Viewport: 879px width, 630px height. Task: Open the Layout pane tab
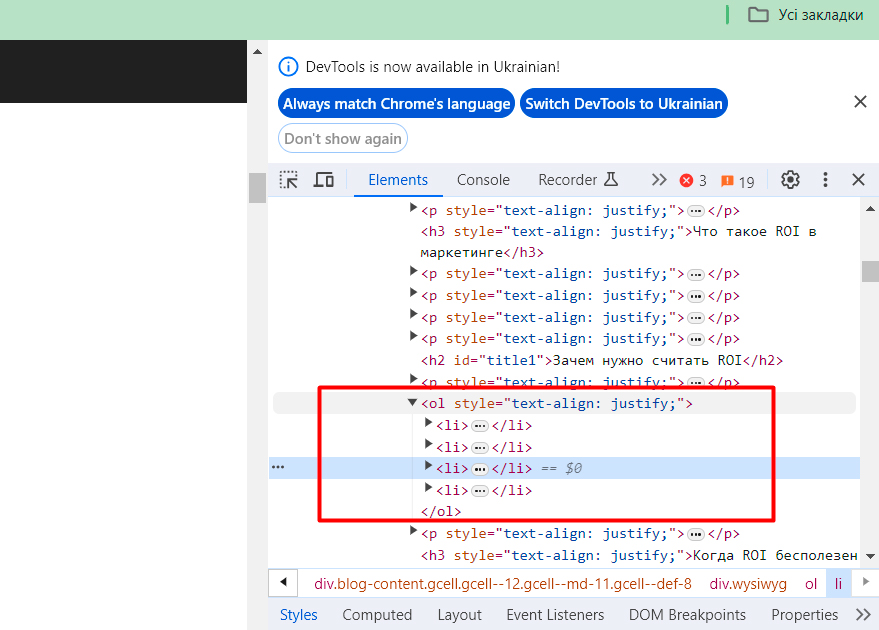pos(460,615)
